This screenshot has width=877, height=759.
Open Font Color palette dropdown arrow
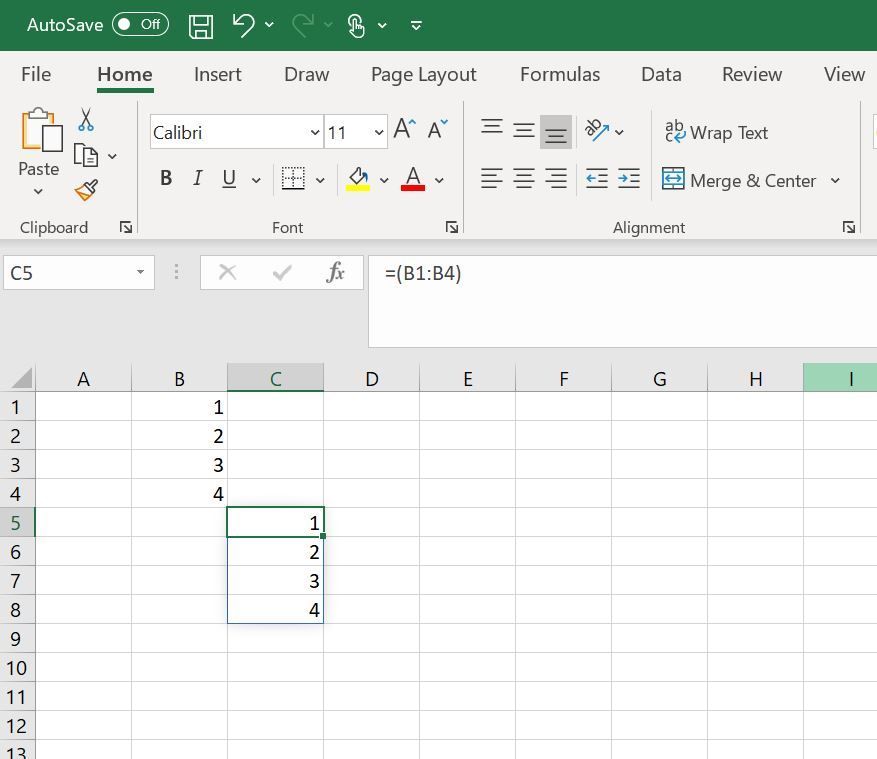coord(440,180)
